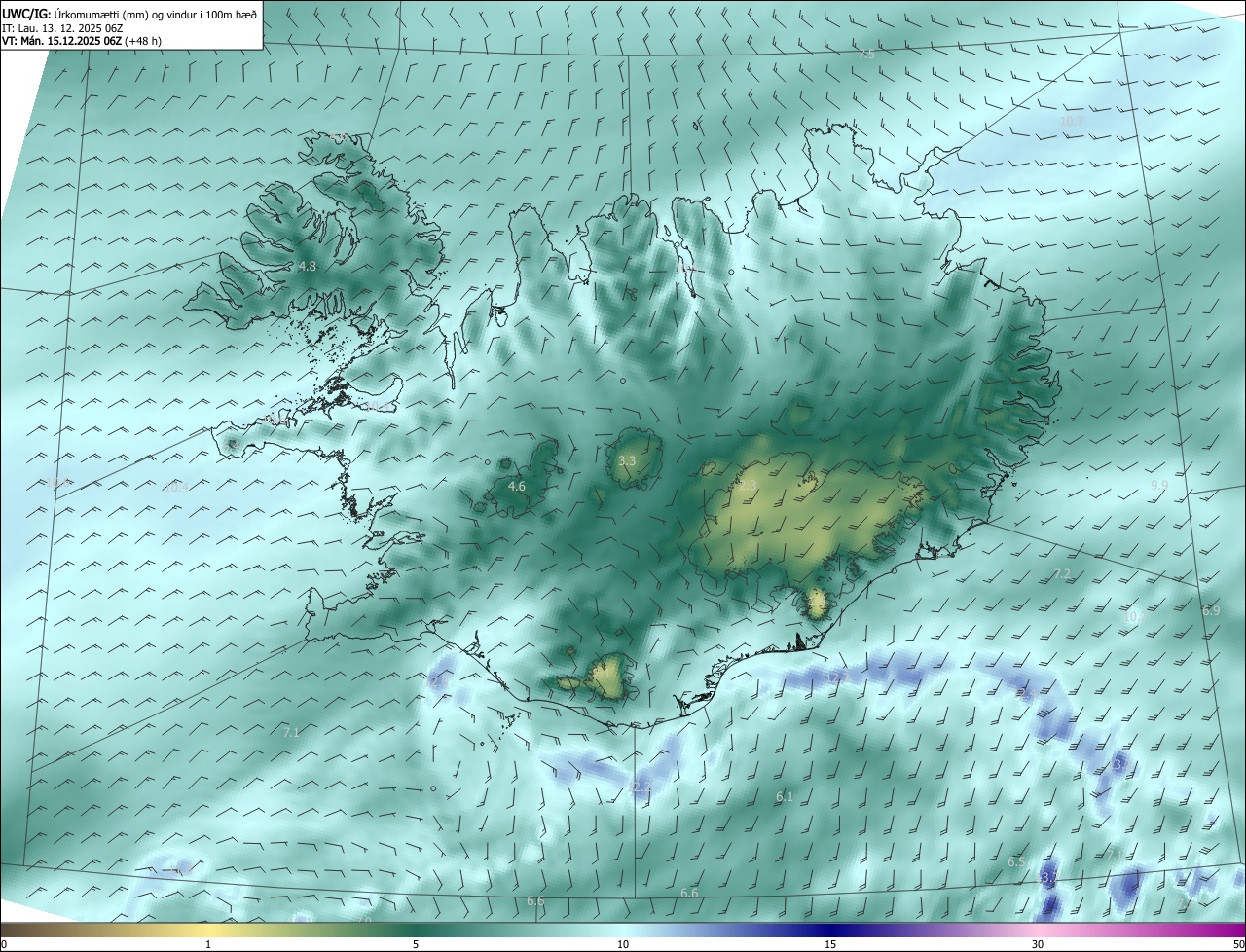Click the 4.6 value on the map
The image size is (1246, 952).
[517, 486]
